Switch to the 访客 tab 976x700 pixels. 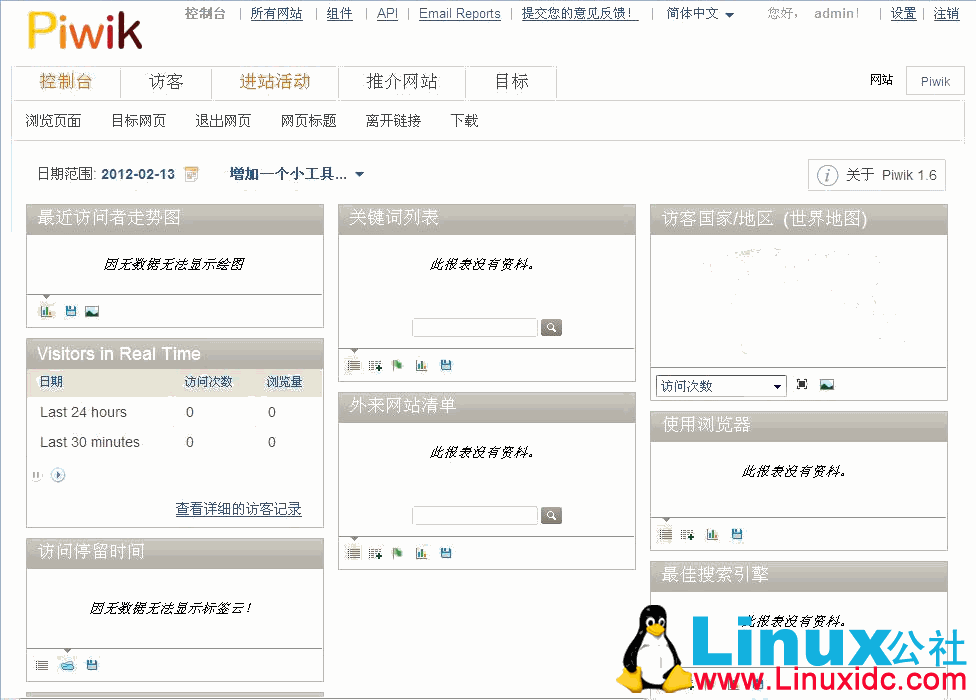pyautogui.click(x=166, y=82)
